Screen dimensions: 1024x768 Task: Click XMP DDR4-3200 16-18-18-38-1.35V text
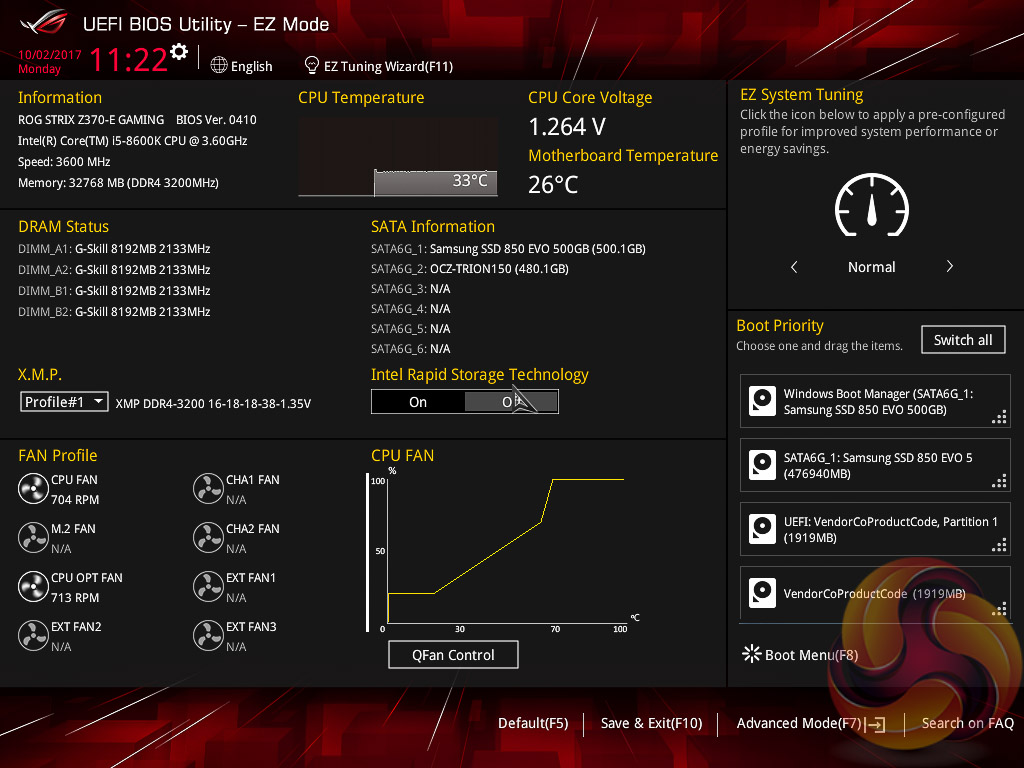tap(213, 404)
